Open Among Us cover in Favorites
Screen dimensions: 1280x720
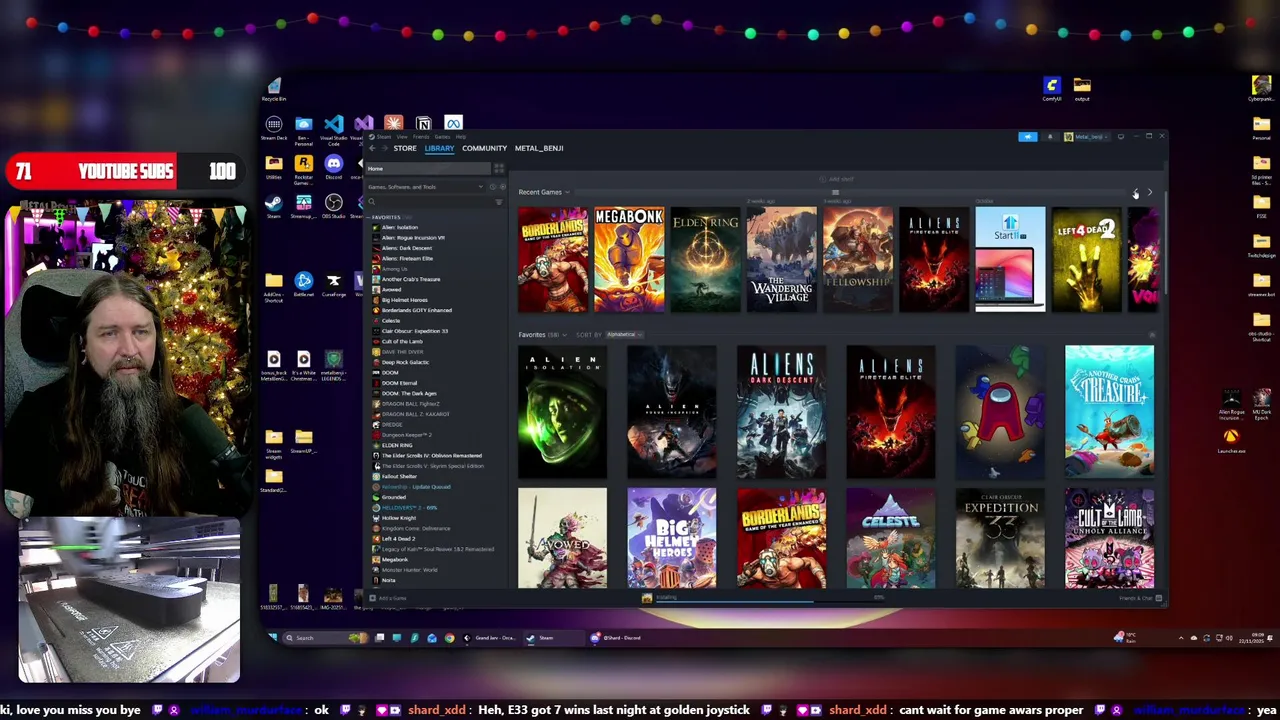[1000, 412]
